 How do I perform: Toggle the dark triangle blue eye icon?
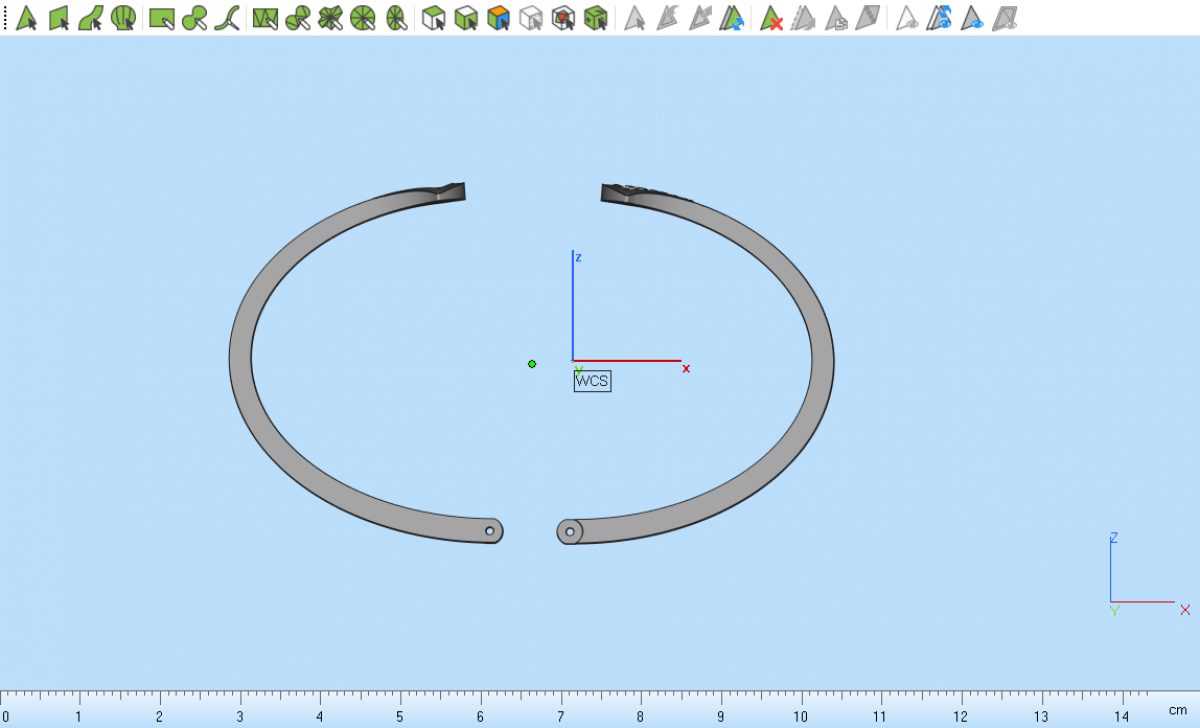(971, 18)
